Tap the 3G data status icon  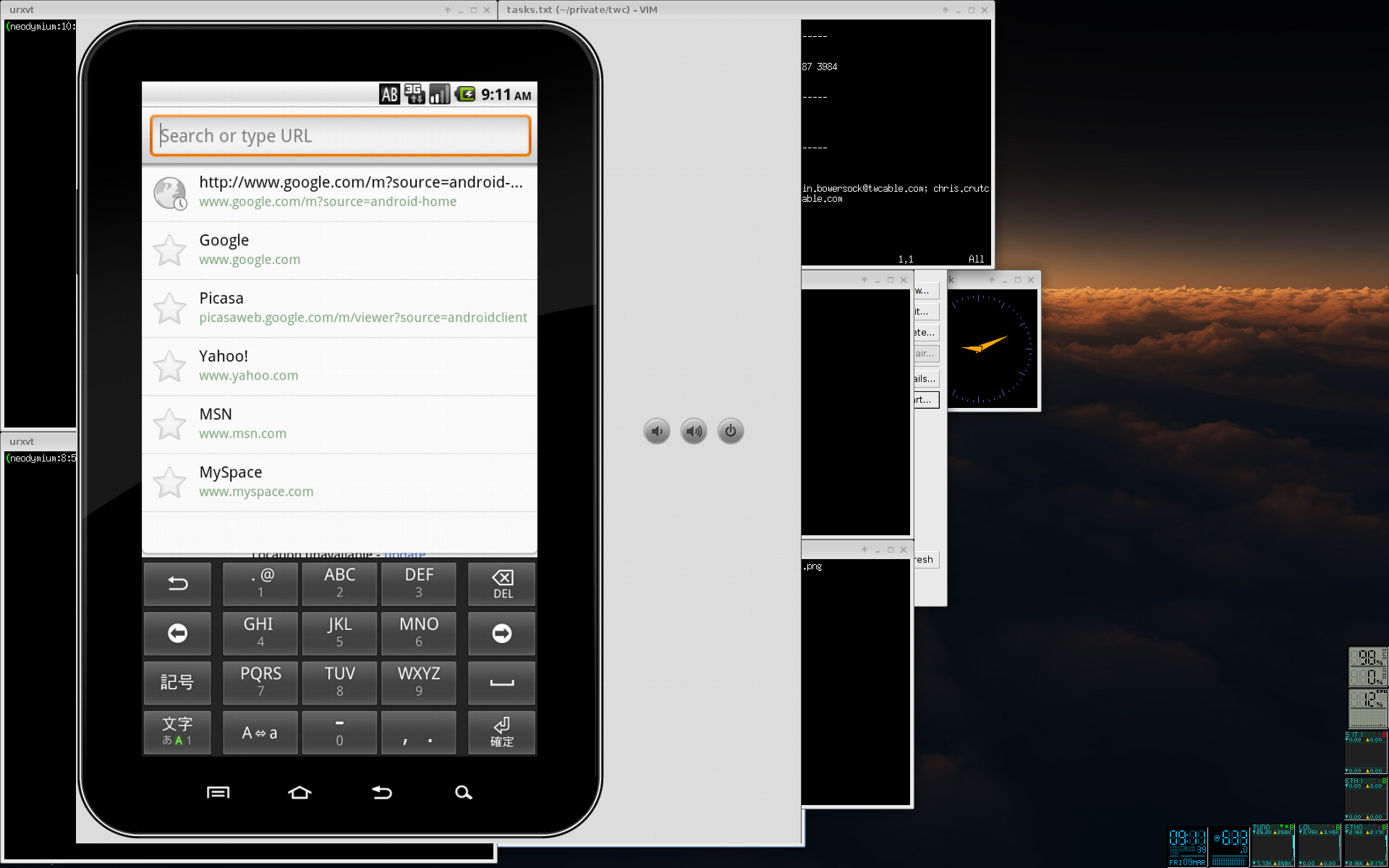pos(414,94)
